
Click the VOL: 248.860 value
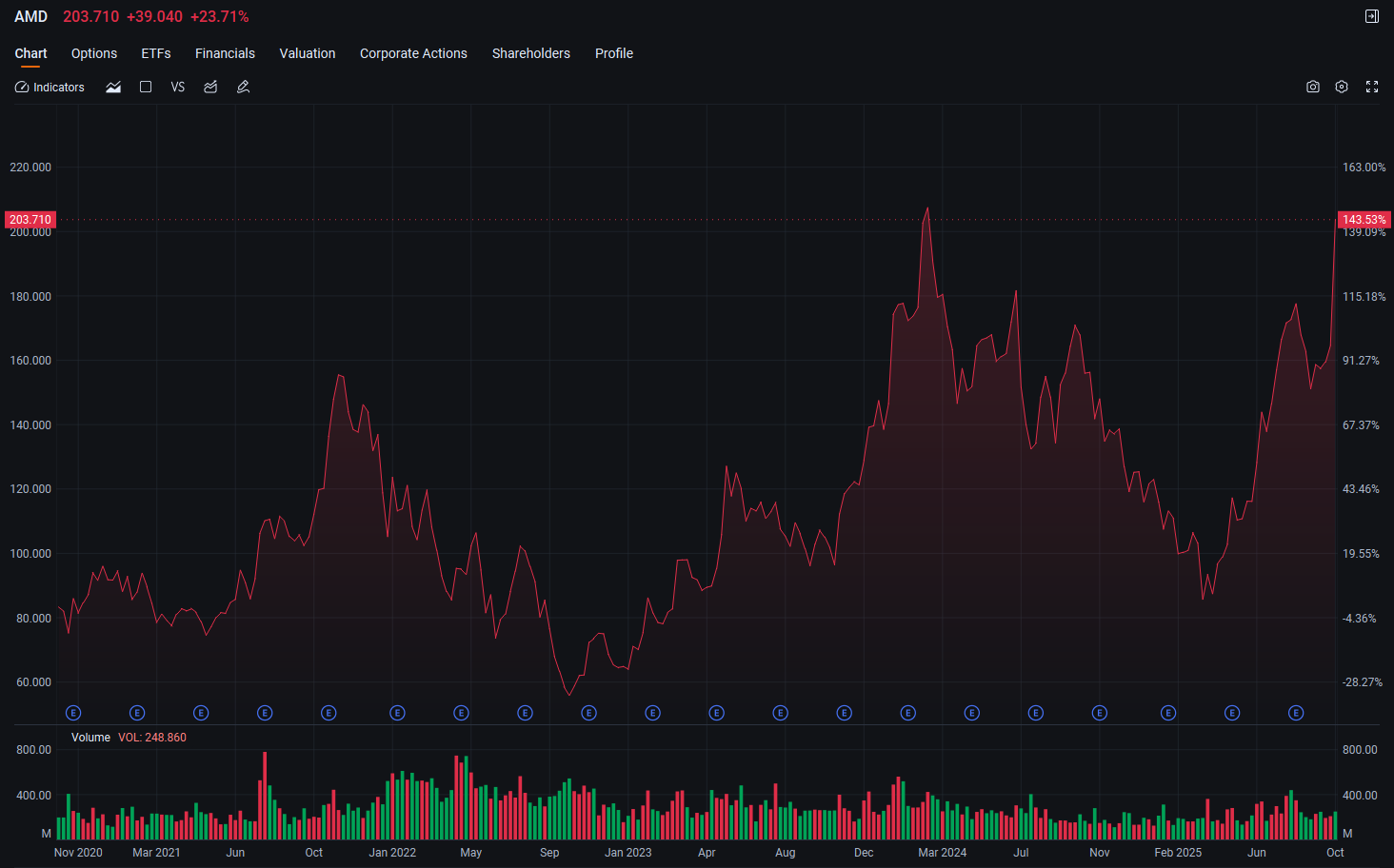152,738
